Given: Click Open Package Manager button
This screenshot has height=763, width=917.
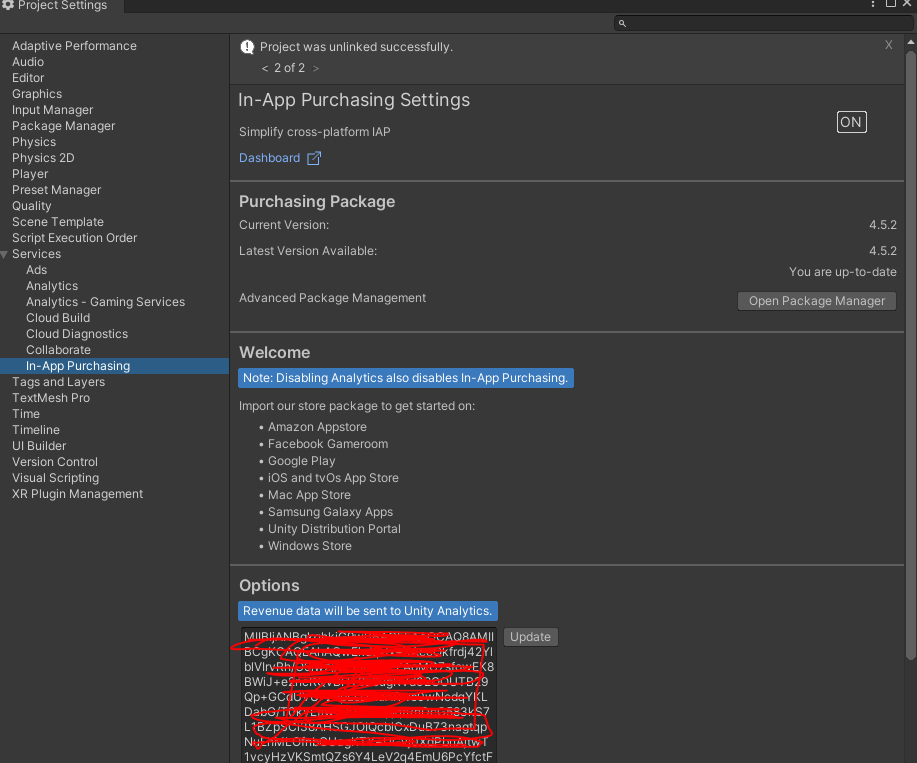Looking at the screenshot, I should 816,301.
